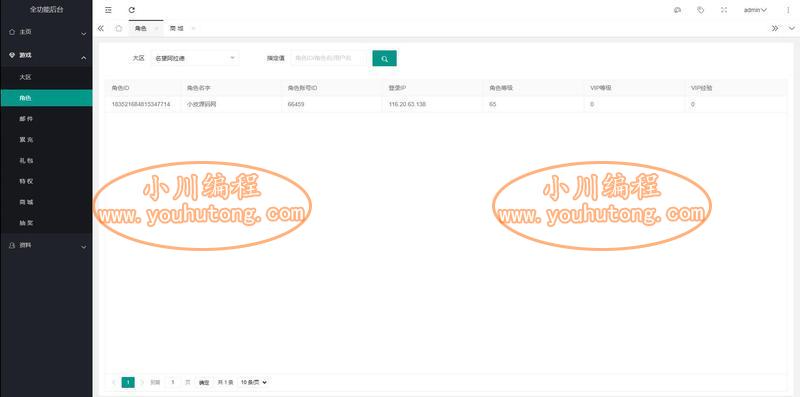Open the vertical three-dot more menu
800x397 pixels.
(x=788, y=10)
